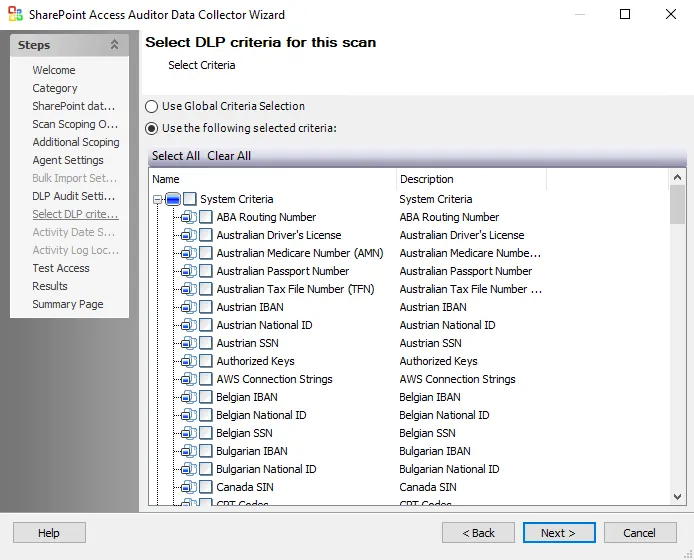Image resolution: width=694 pixels, height=560 pixels.
Task: Click the Cancel button
Action: pyautogui.click(x=640, y=533)
